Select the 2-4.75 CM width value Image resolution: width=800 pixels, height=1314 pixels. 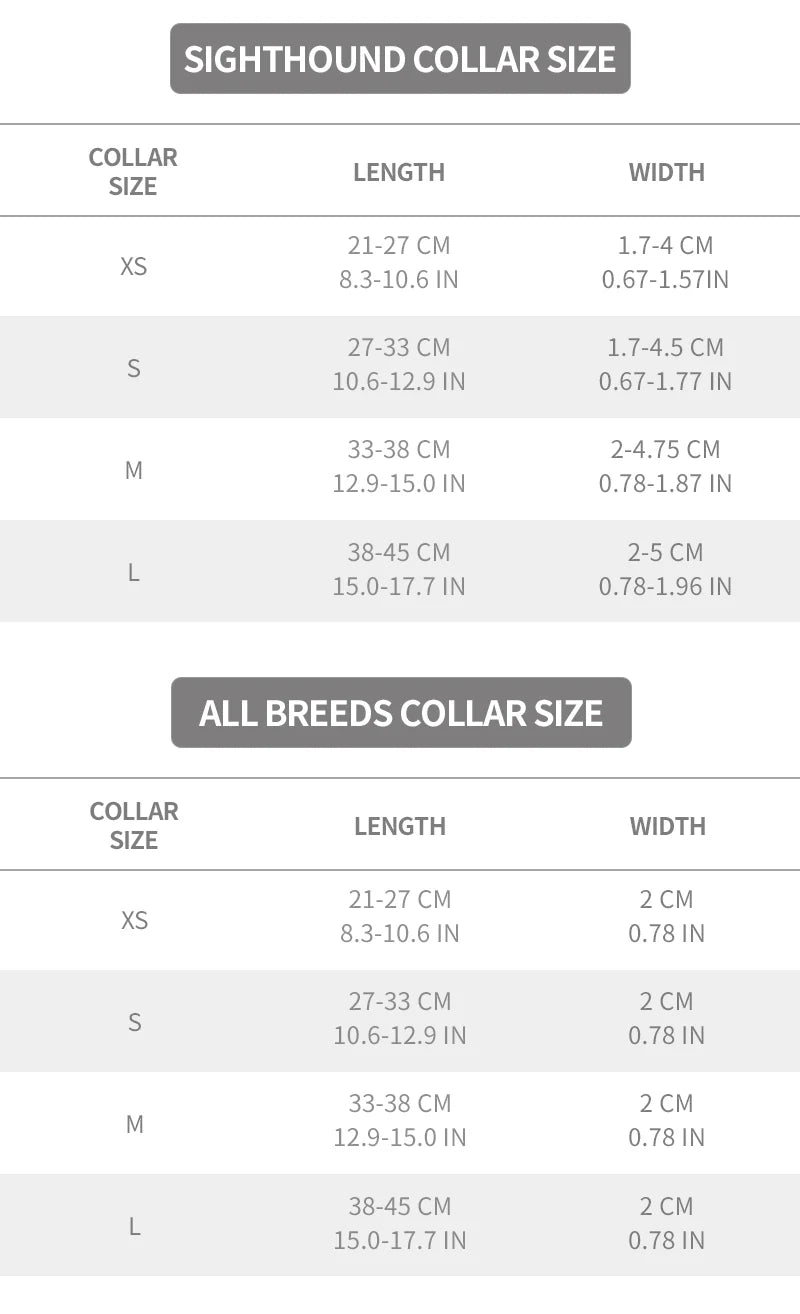tap(666, 450)
